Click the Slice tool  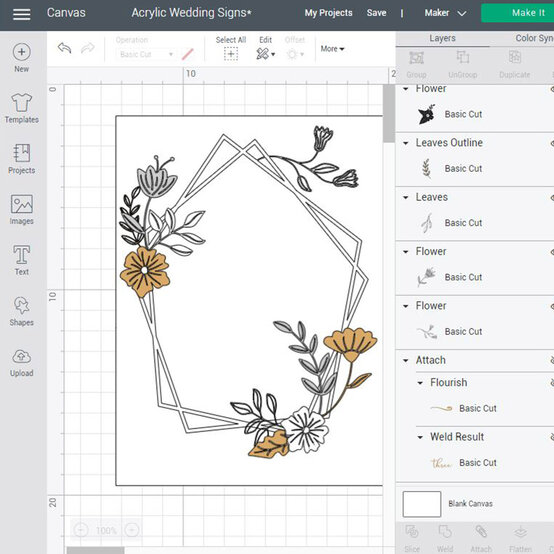412,538
